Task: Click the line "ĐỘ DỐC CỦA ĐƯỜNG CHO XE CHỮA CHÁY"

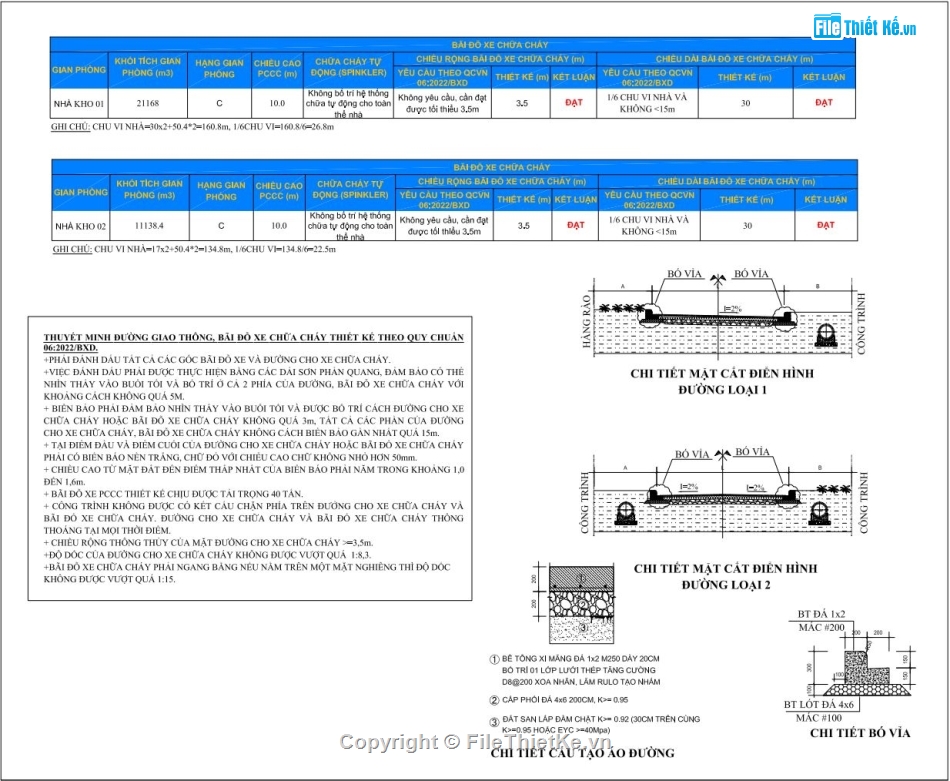Action: click(207, 554)
